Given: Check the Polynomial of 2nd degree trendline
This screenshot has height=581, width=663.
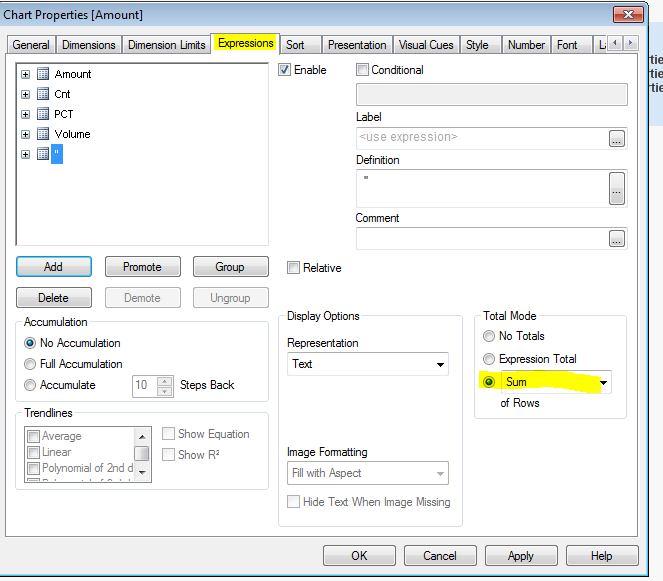Looking at the screenshot, I should [33, 468].
